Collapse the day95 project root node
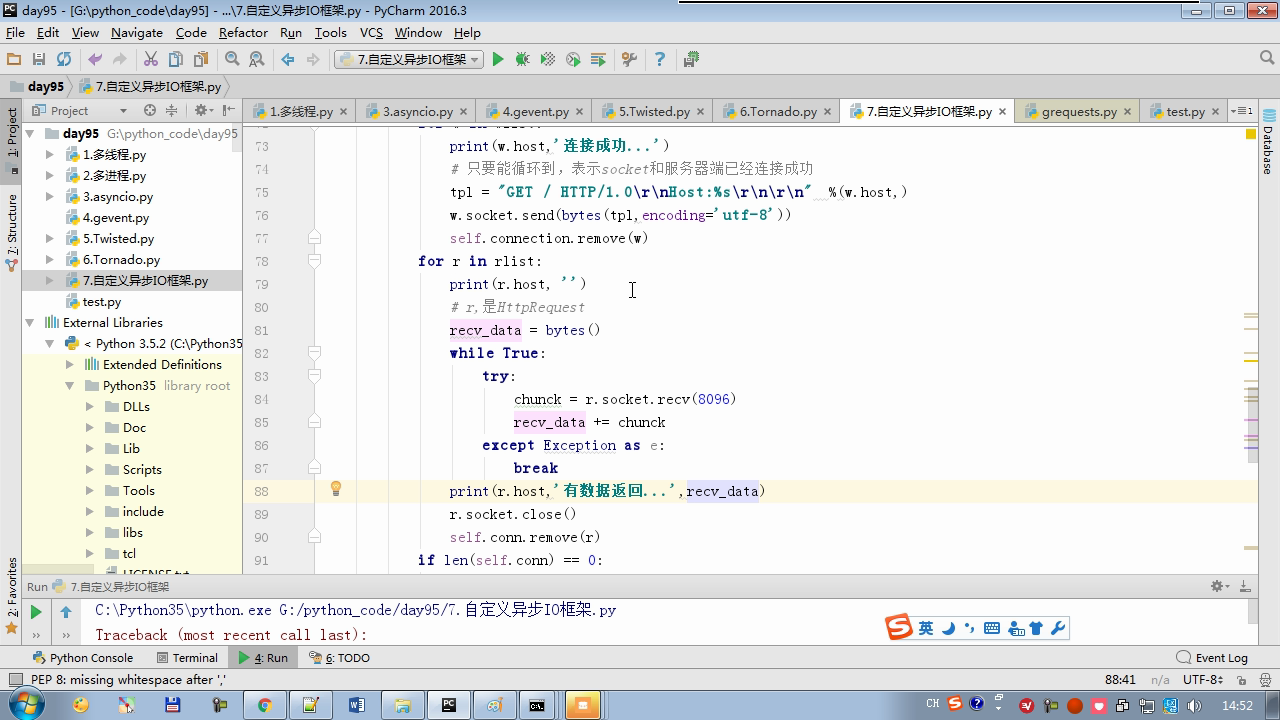This screenshot has height=720, width=1280. pos(30,134)
